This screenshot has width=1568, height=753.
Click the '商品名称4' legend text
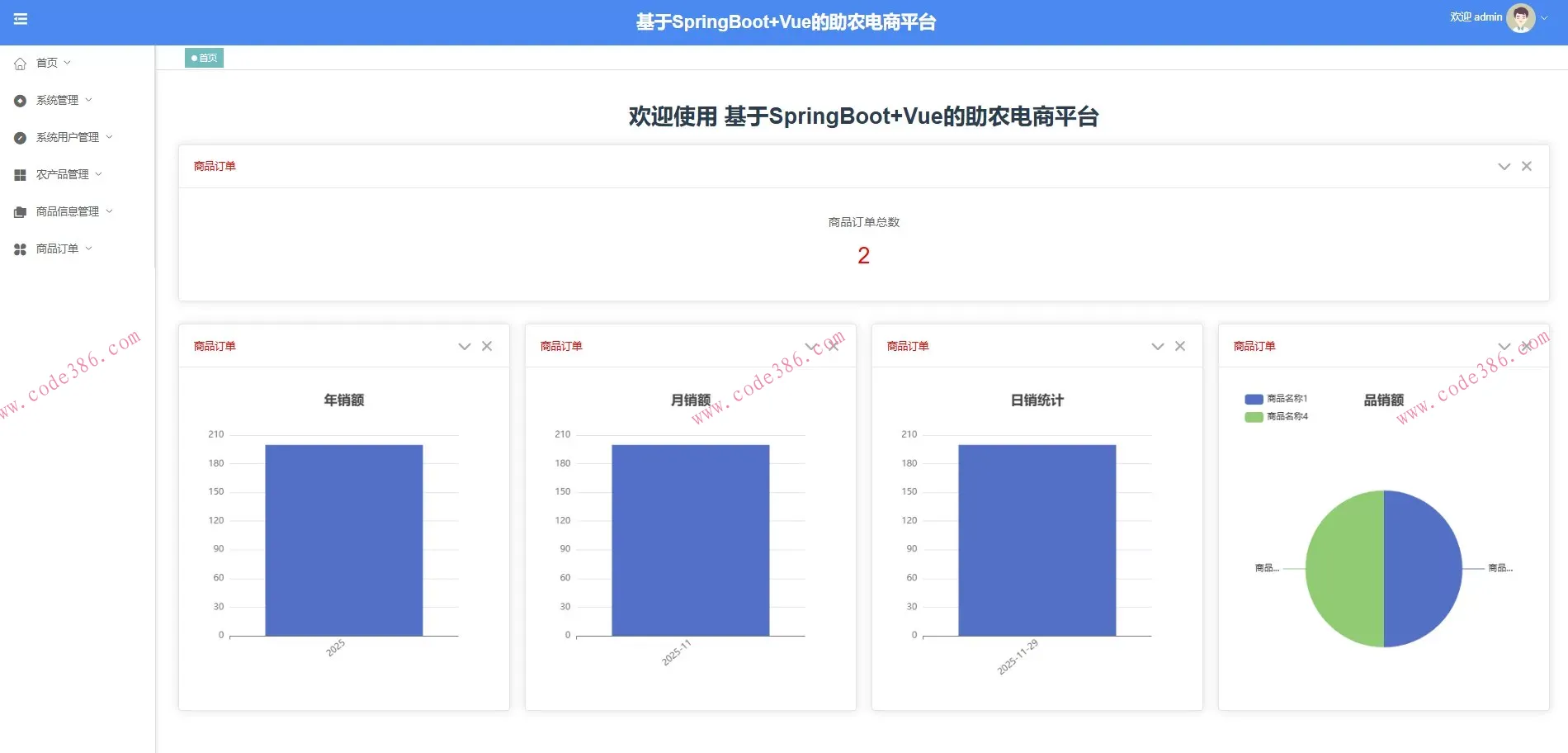tap(1287, 417)
